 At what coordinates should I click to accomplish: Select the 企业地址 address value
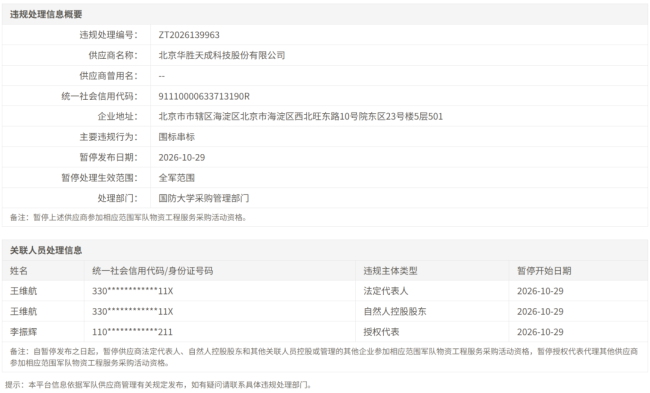point(301,116)
